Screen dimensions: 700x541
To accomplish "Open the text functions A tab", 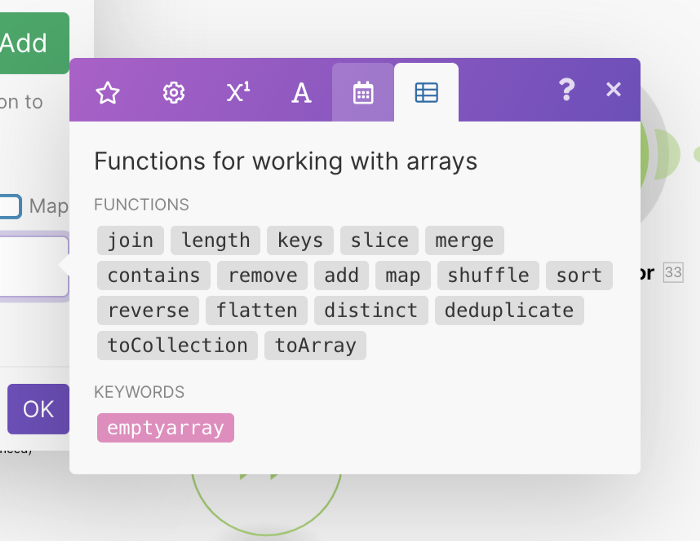I will pos(301,93).
